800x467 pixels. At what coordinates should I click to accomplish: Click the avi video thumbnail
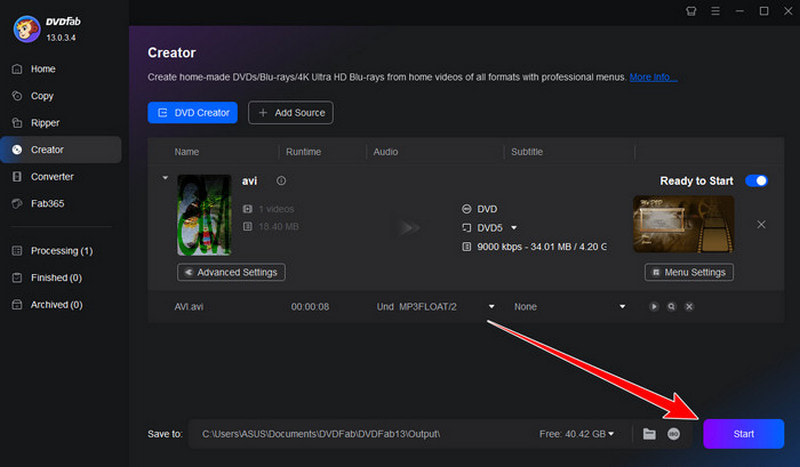point(204,215)
